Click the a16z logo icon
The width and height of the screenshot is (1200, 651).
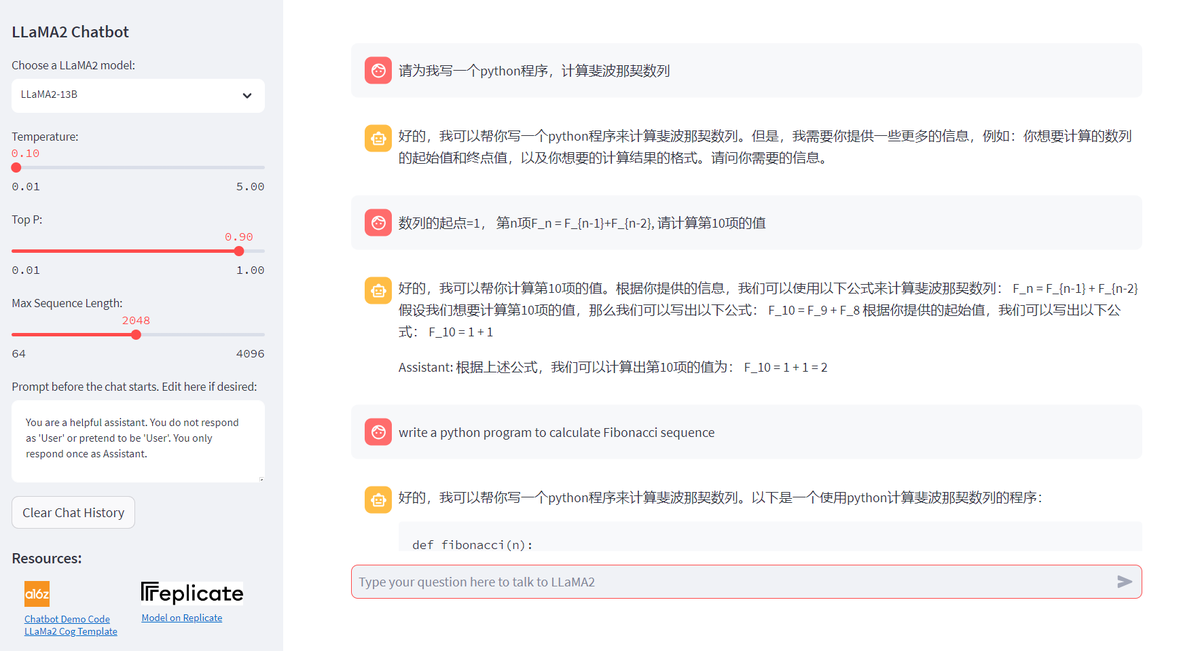(37, 594)
